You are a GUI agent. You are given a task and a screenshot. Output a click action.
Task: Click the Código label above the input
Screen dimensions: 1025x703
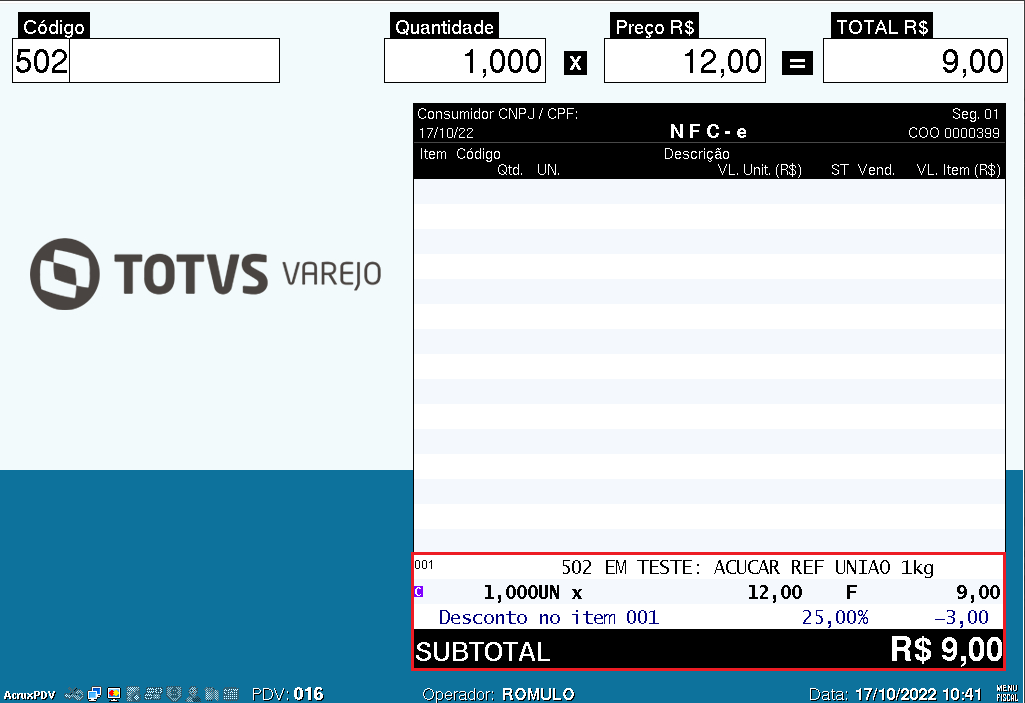pos(54,27)
